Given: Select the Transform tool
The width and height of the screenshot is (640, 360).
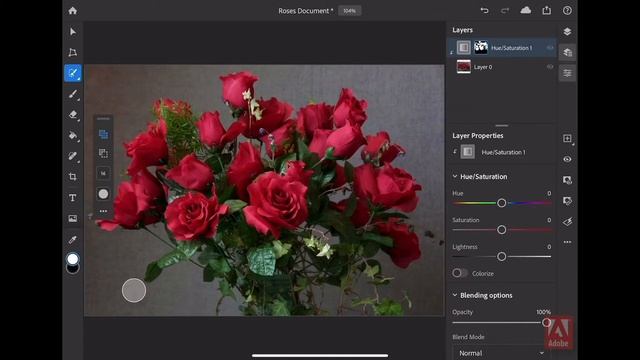Looking at the screenshot, I should click(x=73, y=52).
